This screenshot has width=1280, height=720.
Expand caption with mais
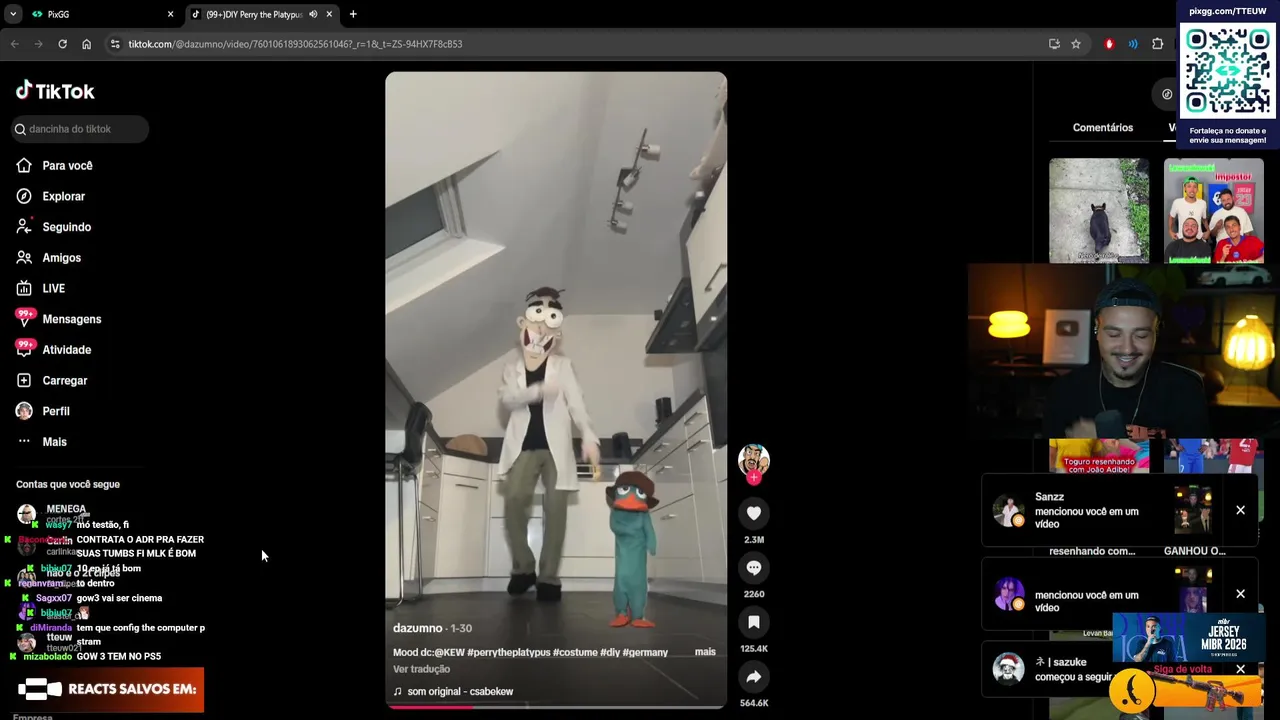[x=705, y=652]
